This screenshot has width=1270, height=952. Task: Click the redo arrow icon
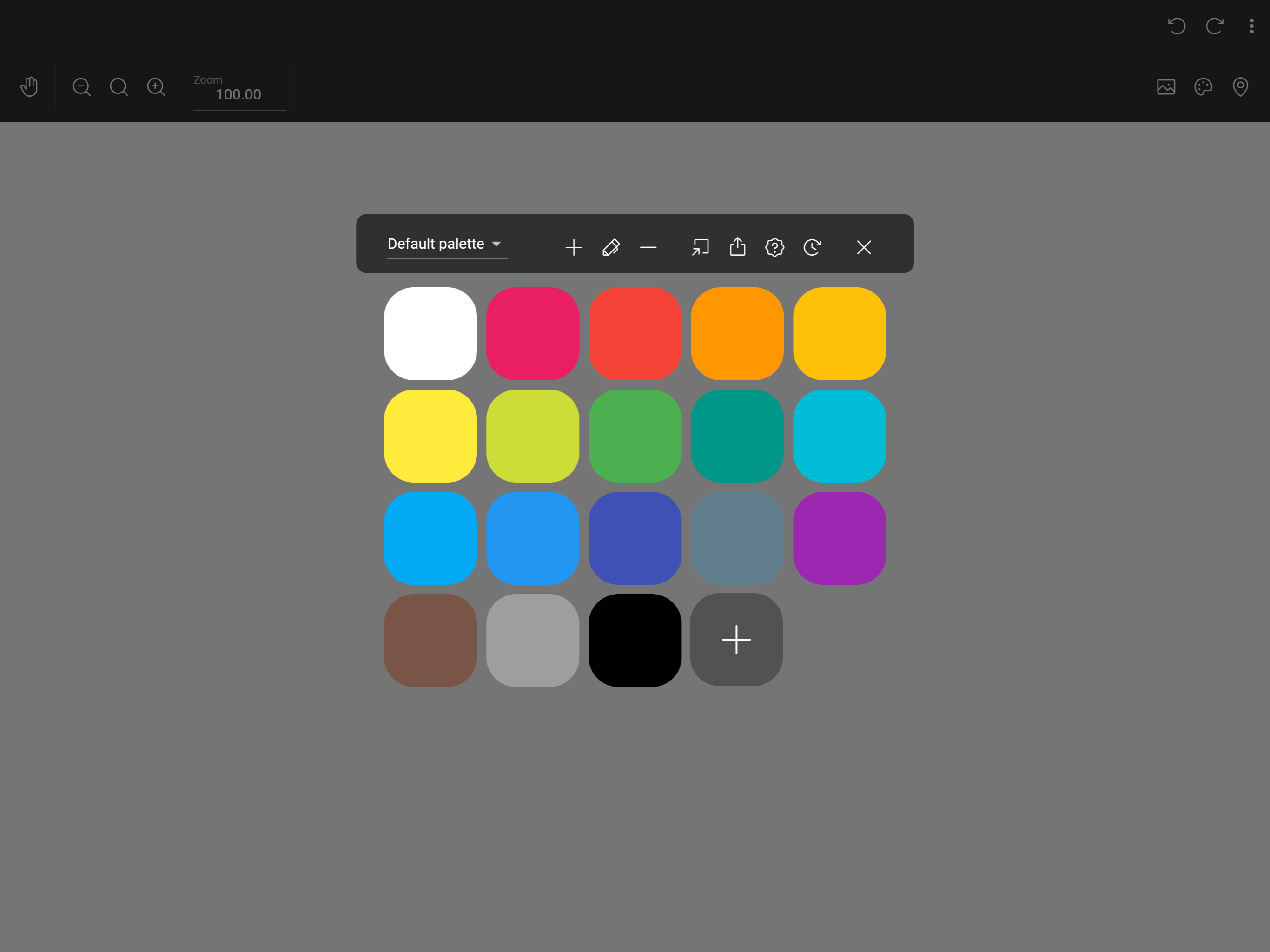coord(1214,26)
